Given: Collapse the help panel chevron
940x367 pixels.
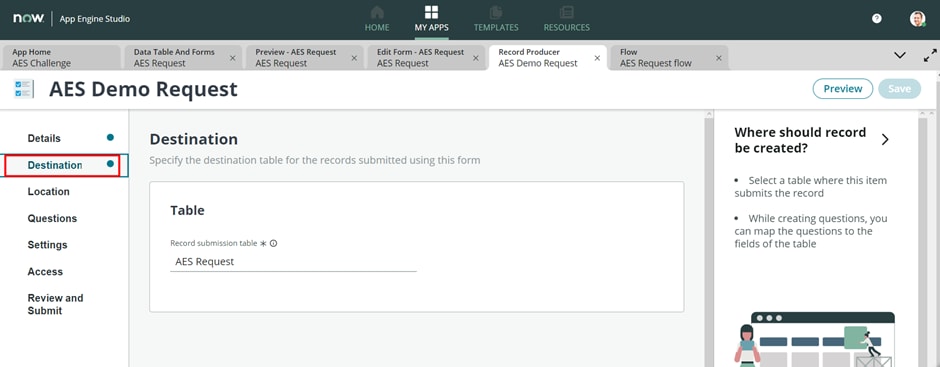Looking at the screenshot, I should pyautogui.click(x=885, y=139).
